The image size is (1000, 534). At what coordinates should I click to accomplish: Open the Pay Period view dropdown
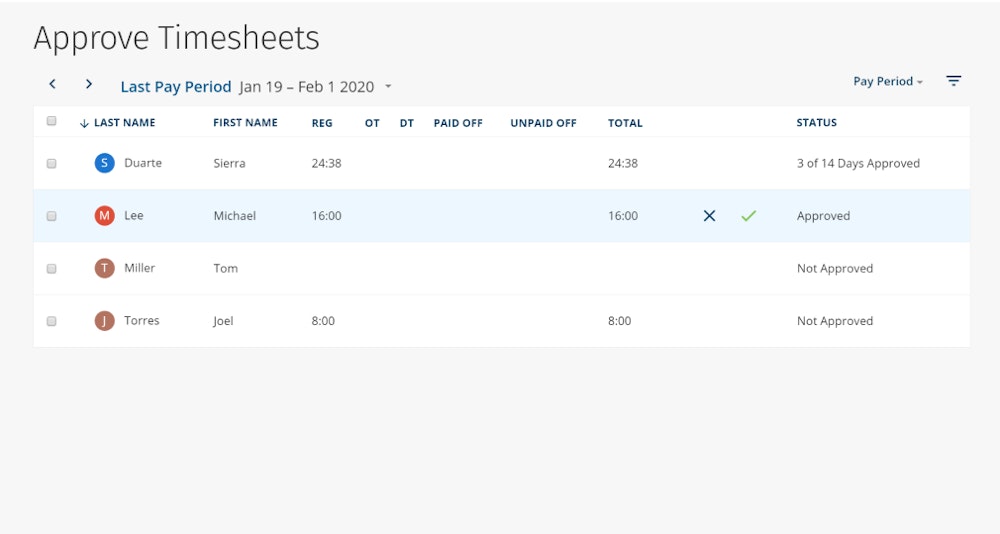(x=887, y=81)
